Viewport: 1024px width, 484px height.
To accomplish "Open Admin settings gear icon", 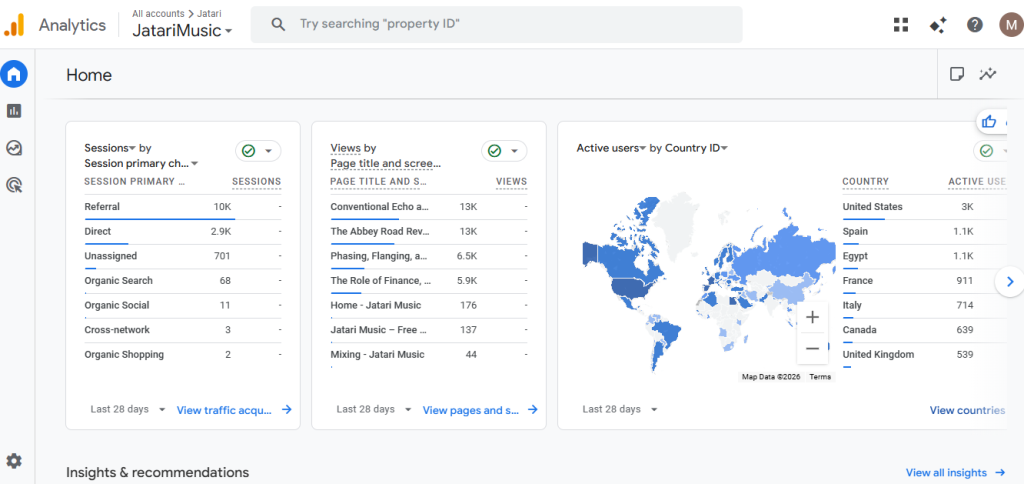I will 14,461.
